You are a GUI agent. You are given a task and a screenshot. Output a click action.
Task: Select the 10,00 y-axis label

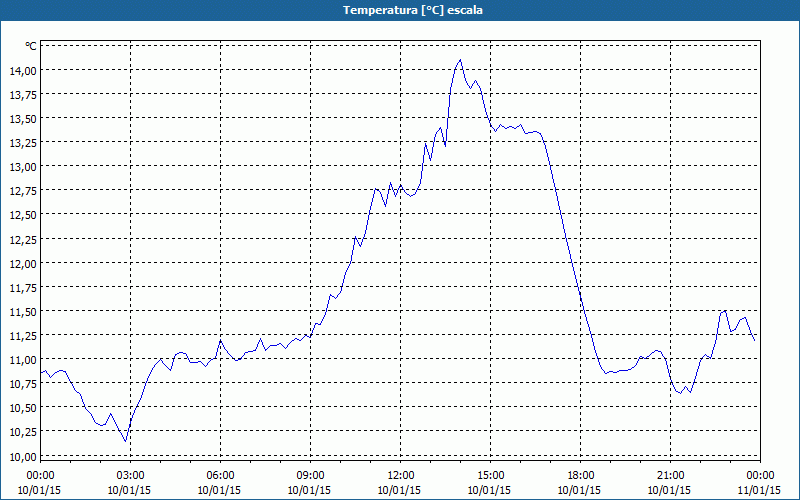23,456
